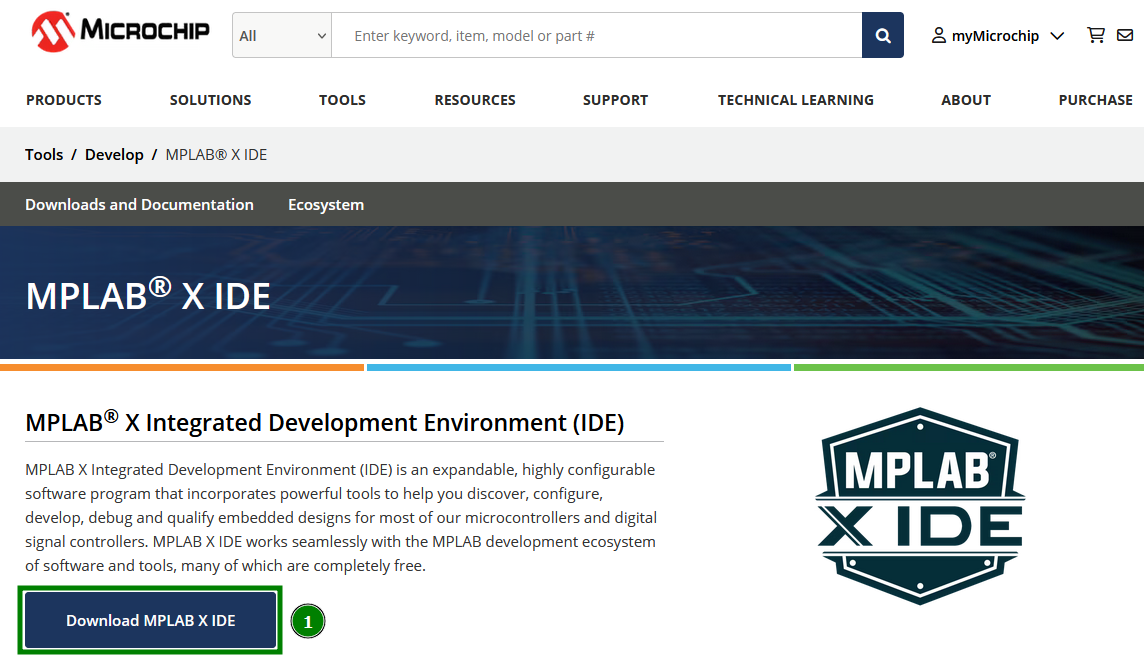1144x663 pixels.
Task: Click the magnifier search button
Action: [883, 35]
